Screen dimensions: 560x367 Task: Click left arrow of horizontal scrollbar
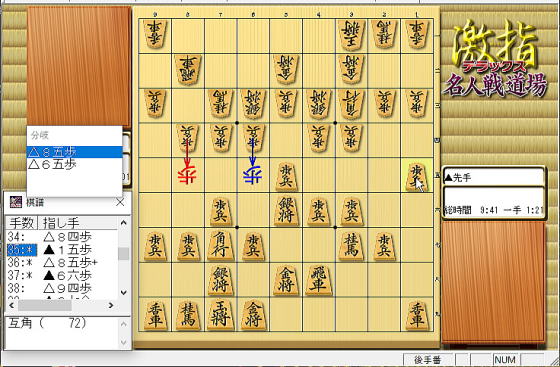11,306
